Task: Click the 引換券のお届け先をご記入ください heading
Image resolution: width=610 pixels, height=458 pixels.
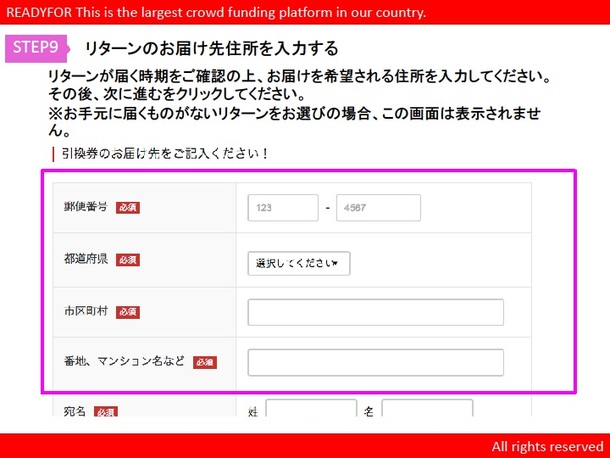Action: pos(165,153)
